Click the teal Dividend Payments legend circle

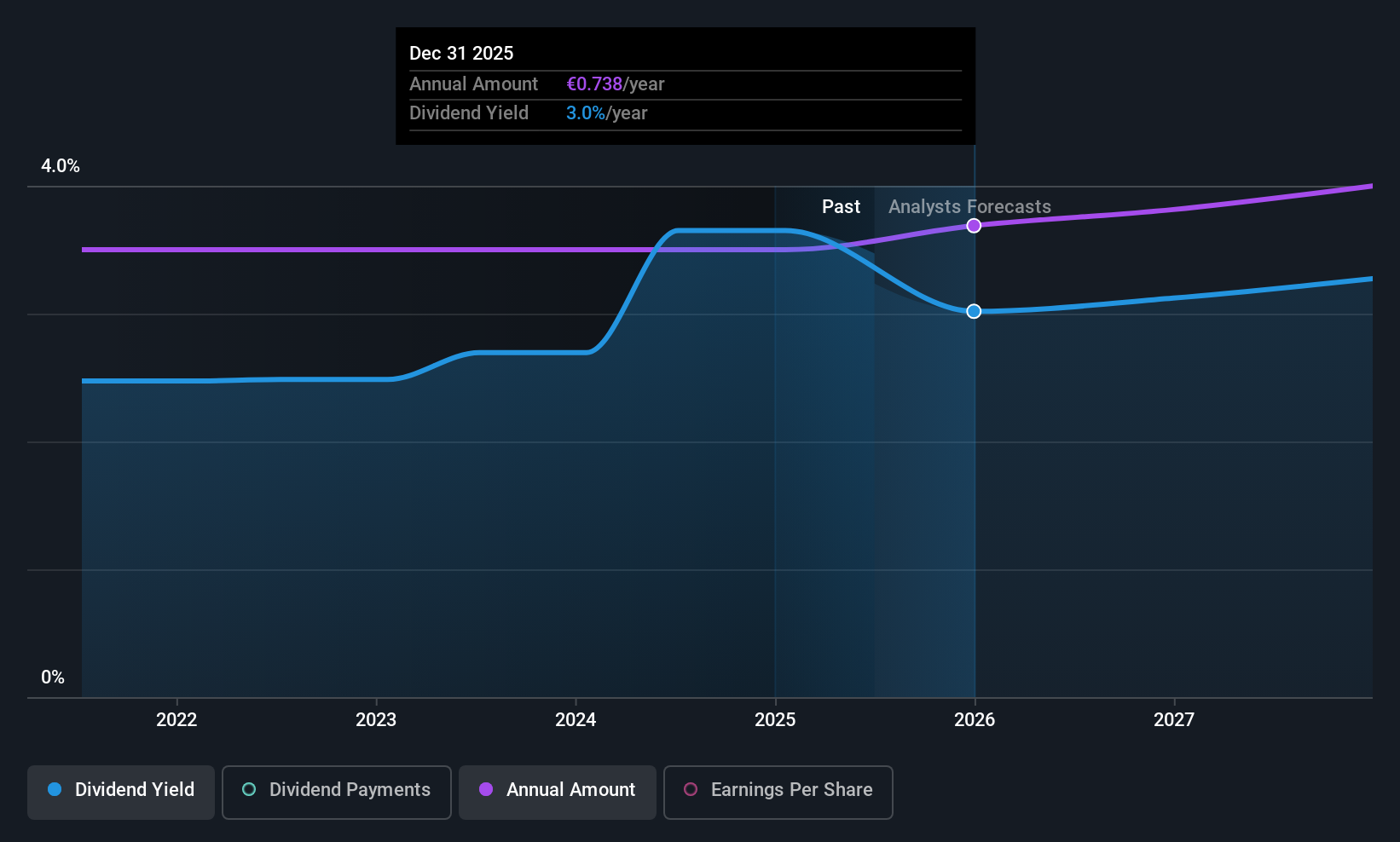click(x=249, y=789)
